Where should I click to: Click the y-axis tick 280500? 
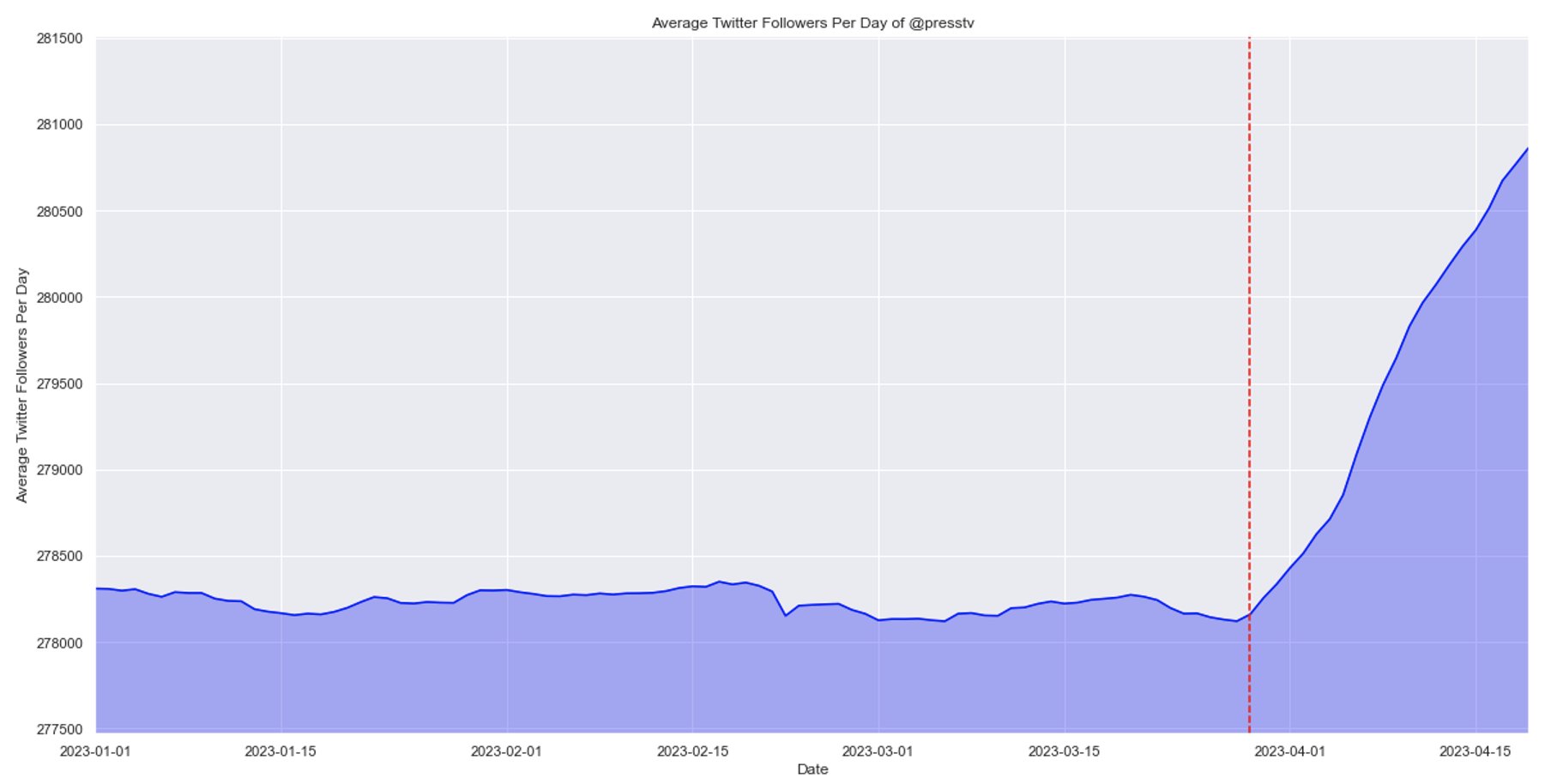(x=59, y=212)
